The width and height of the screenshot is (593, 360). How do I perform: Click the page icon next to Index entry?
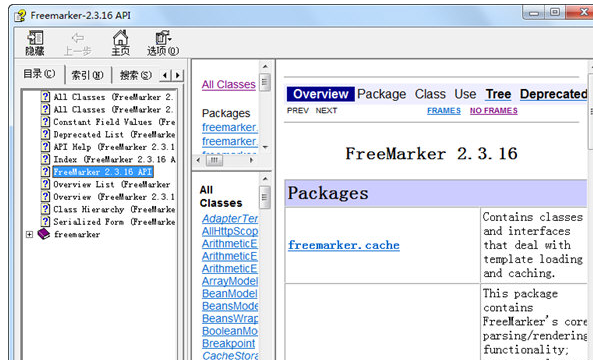[45, 159]
